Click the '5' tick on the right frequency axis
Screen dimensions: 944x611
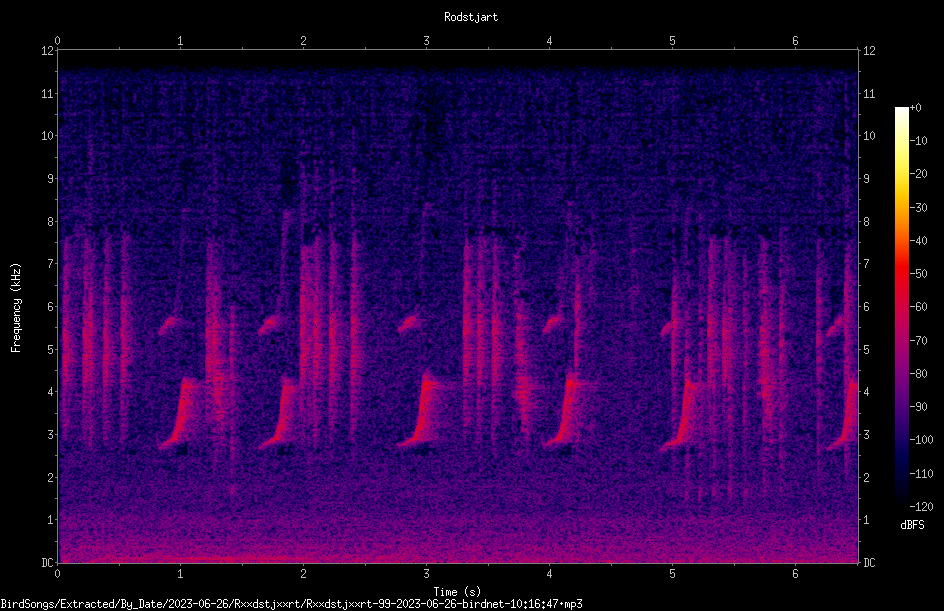[866, 350]
